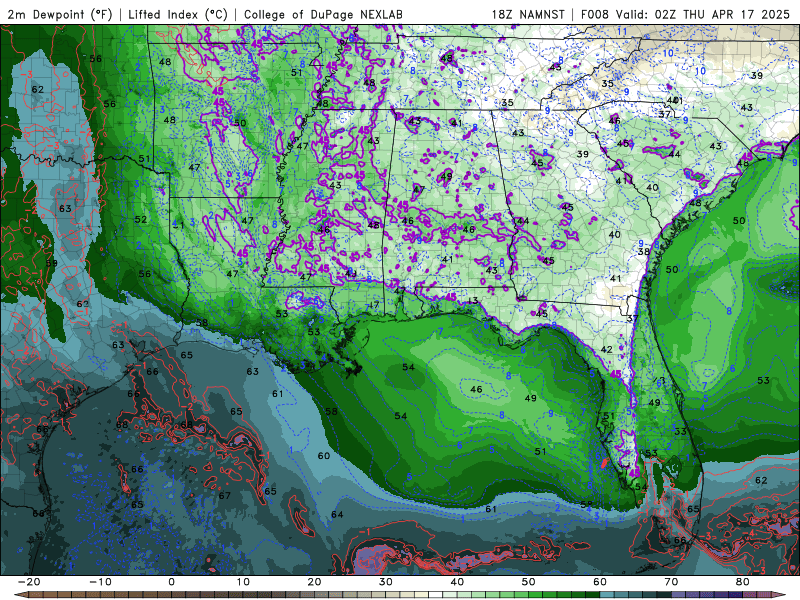
Task: Click the 20 label on the color scale
Action: tap(314, 582)
